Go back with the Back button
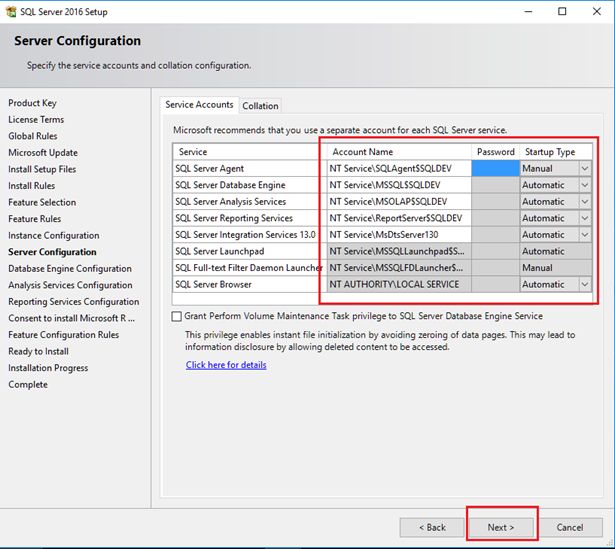The image size is (615, 549). (x=432, y=527)
